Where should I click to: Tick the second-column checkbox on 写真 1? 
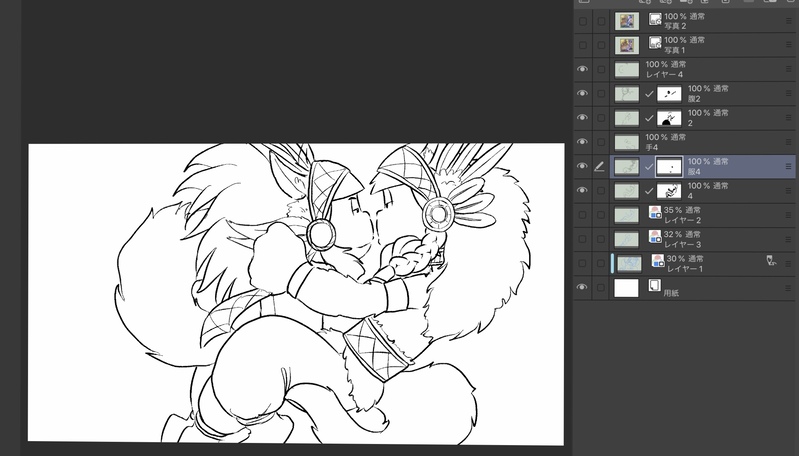(601, 45)
